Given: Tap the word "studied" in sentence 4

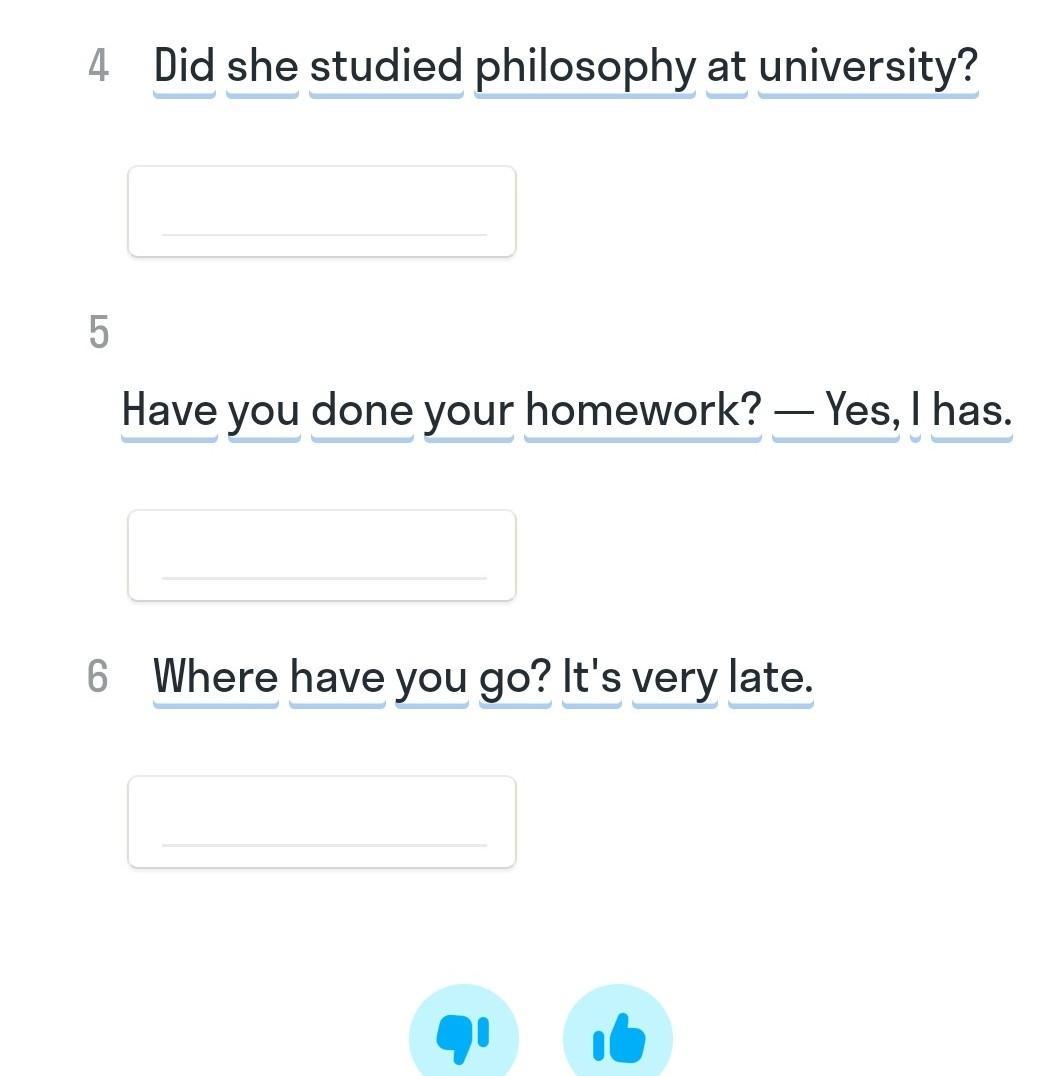Looking at the screenshot, I should pos(386,67).
